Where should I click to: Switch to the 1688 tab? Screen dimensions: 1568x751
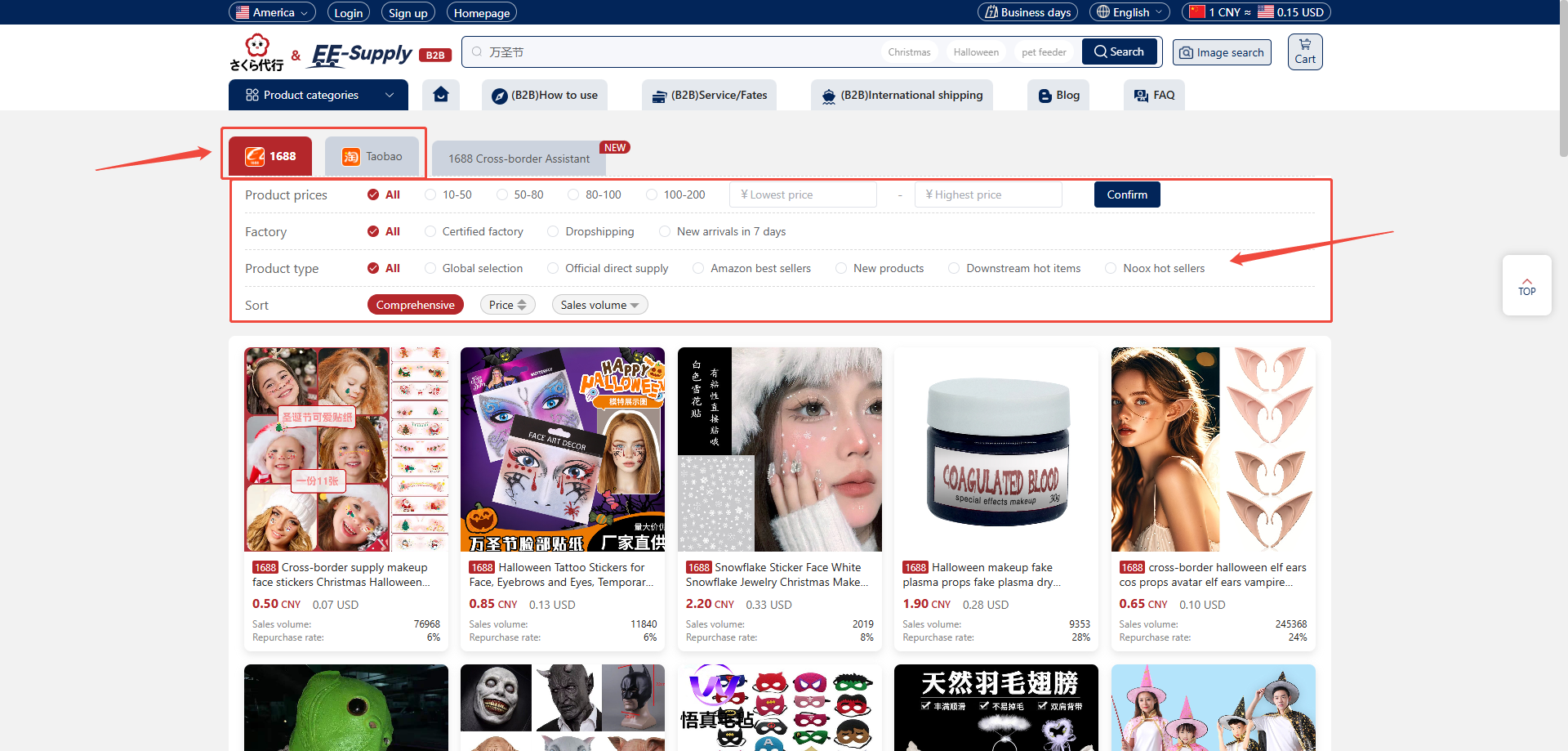click(x=270, y=156)
